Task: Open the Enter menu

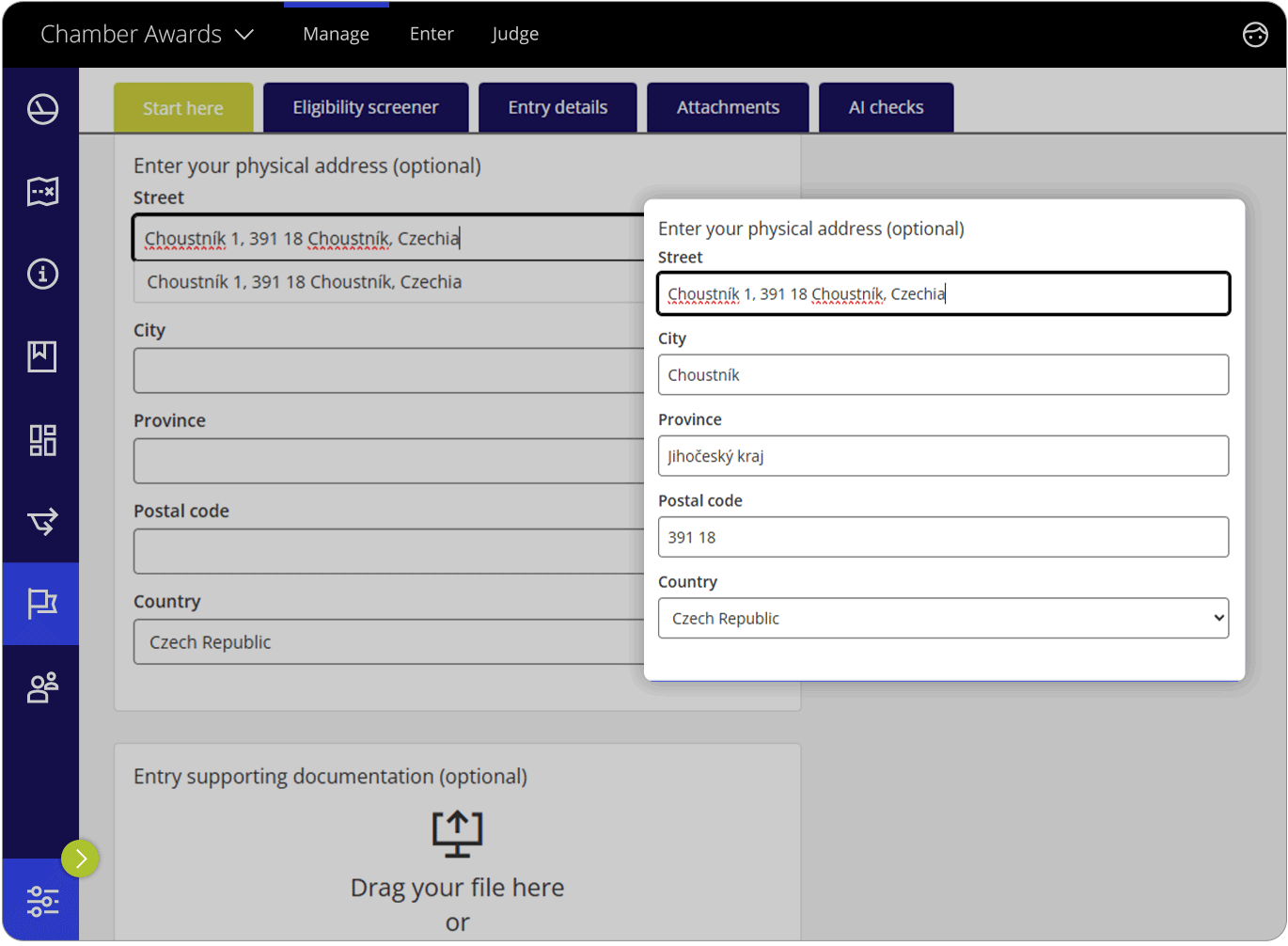Action: pos(432,34)
